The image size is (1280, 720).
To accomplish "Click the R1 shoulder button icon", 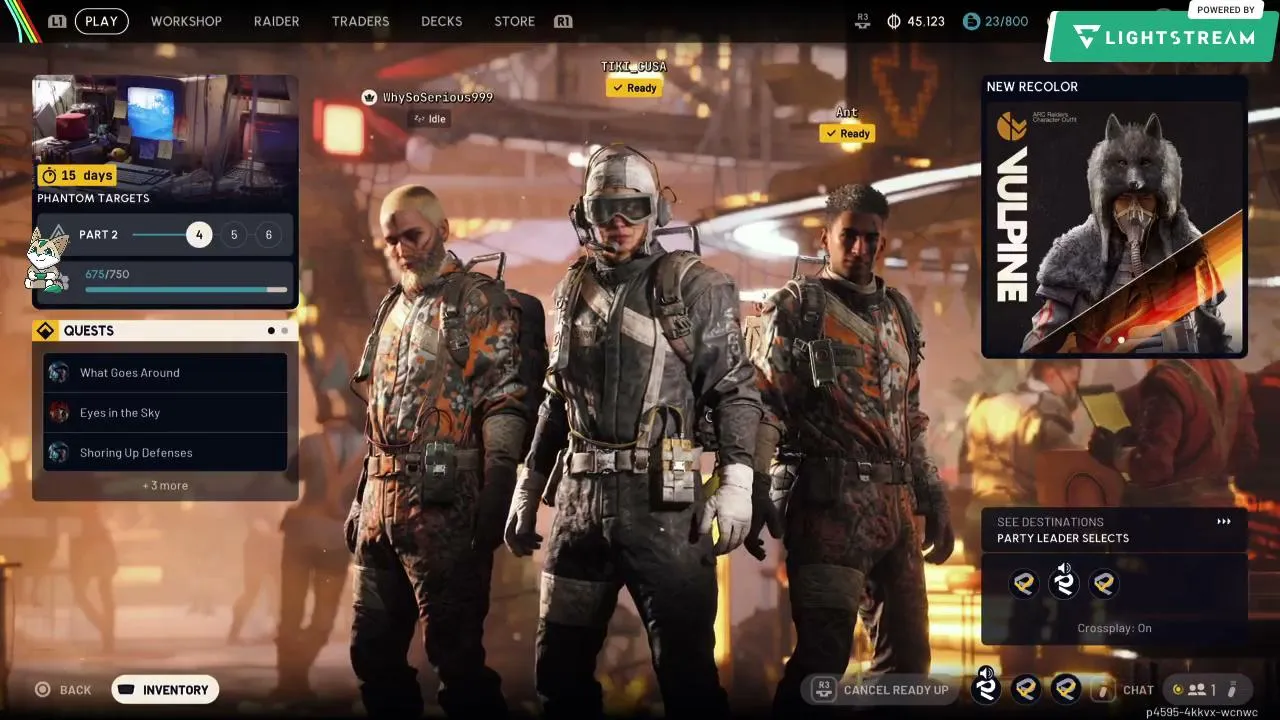I will 563,21.
